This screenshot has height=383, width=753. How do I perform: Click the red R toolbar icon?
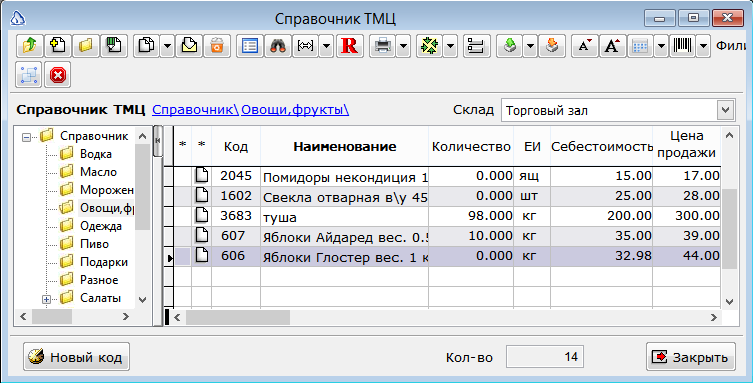(350, 46)
